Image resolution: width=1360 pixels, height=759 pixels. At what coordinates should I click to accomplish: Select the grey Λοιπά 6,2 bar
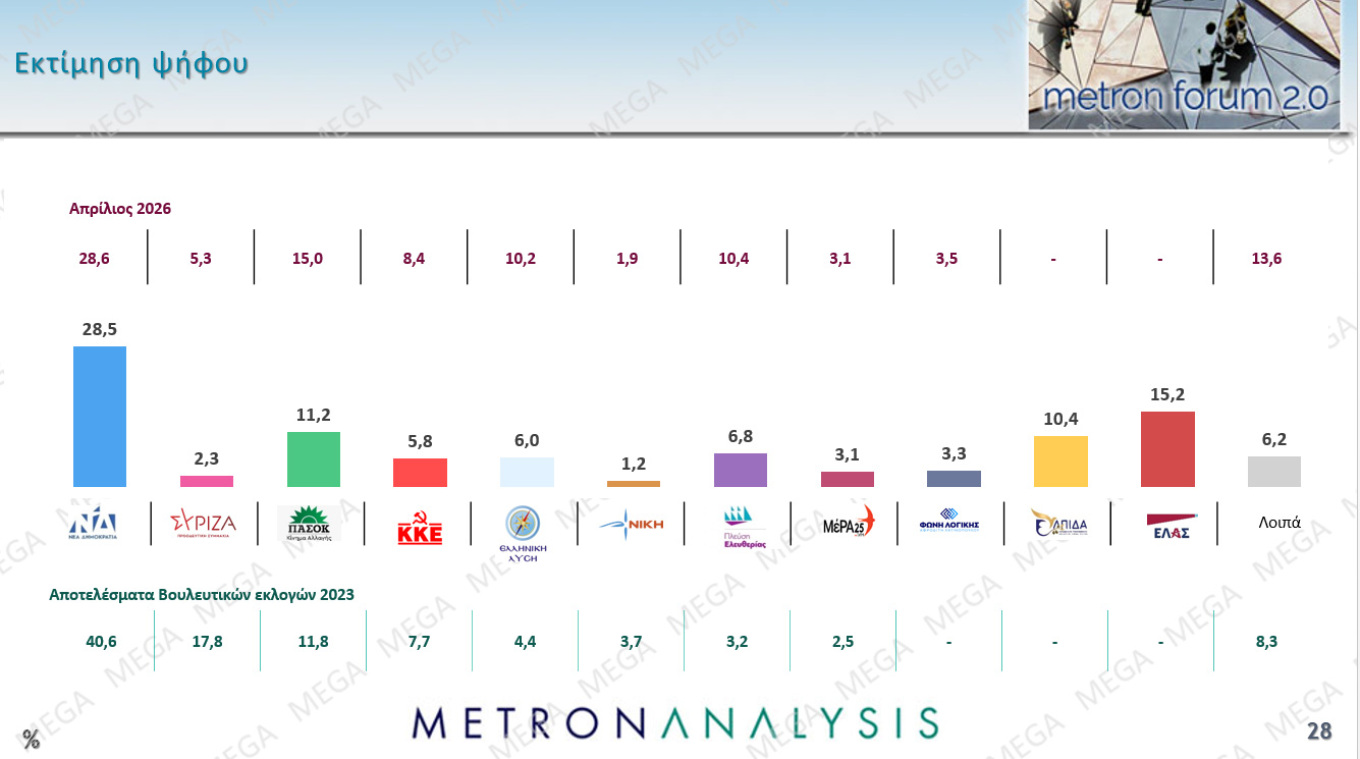(1274, 471)
